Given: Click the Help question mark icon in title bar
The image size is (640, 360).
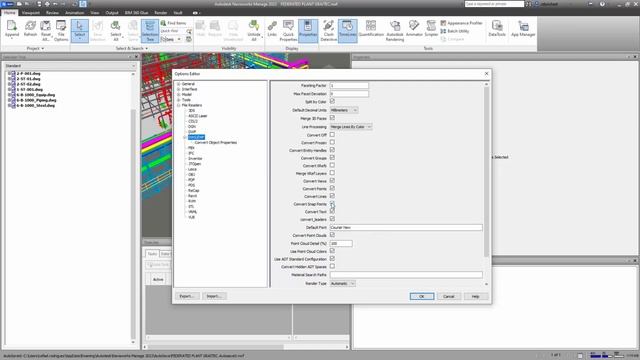Looking at the screenshot, I should coord(602,4).
